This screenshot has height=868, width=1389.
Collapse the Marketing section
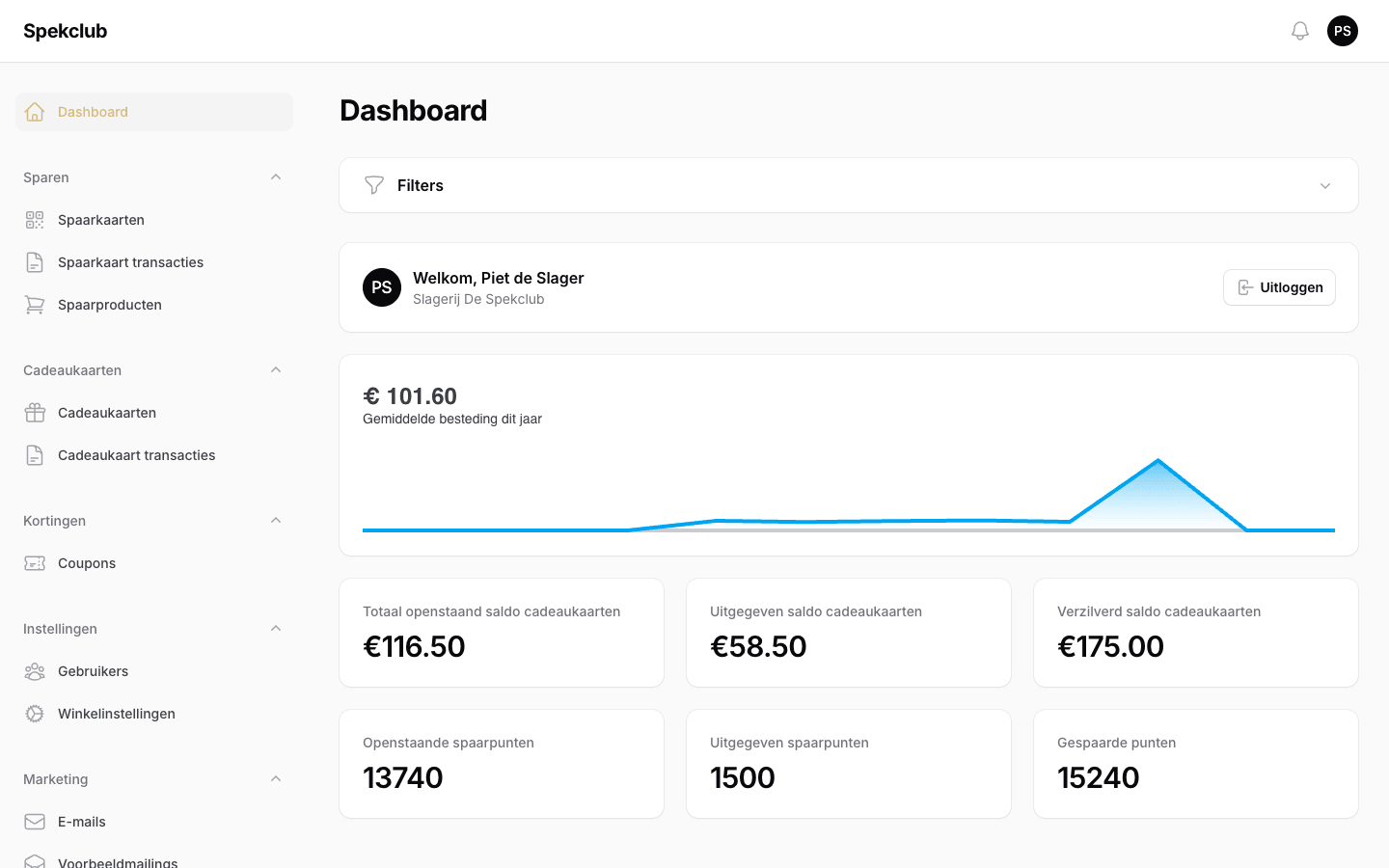pyautogui.click(x=276, y=779)
